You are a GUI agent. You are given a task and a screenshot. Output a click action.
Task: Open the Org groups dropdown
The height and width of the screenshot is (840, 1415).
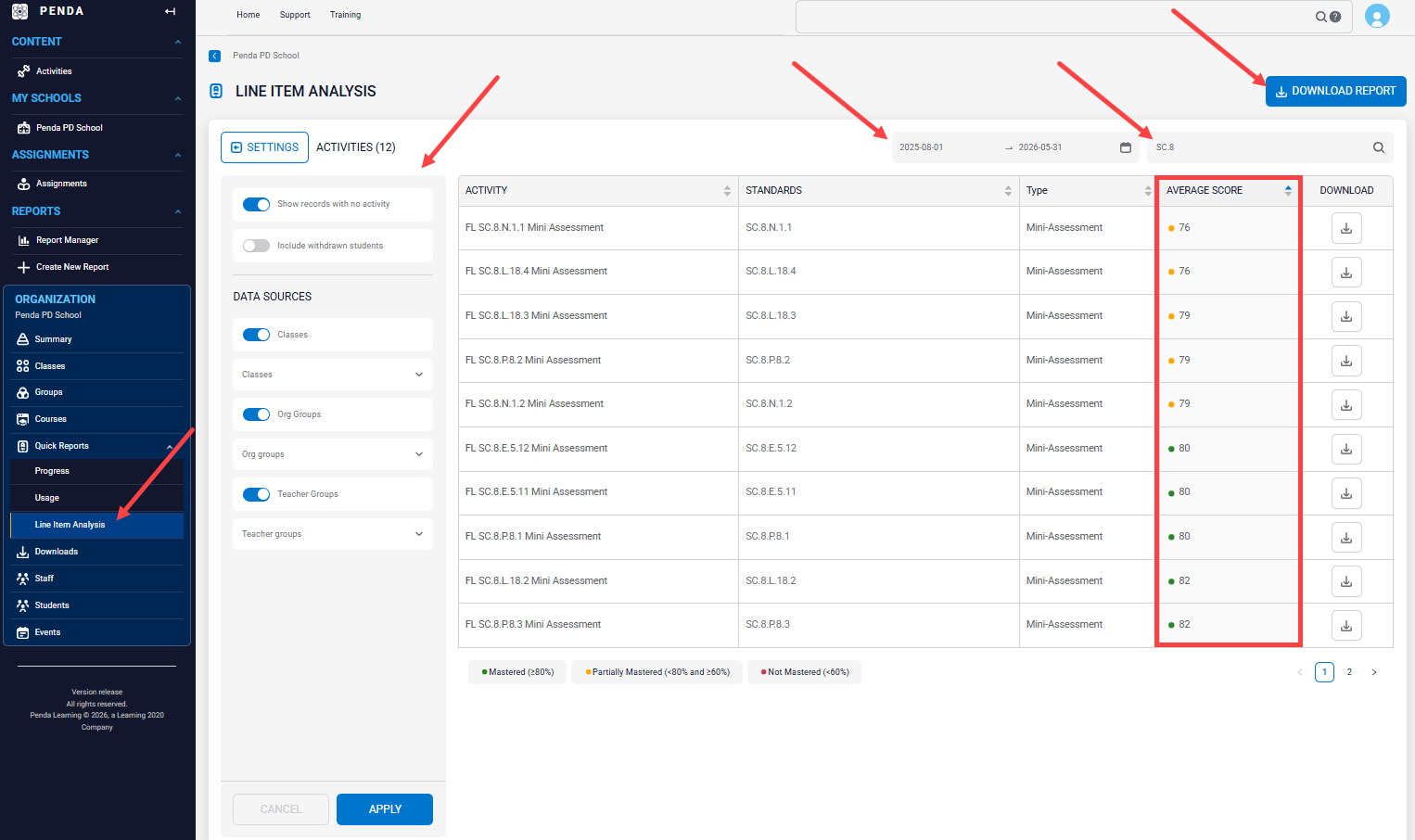tap(333, 454)
